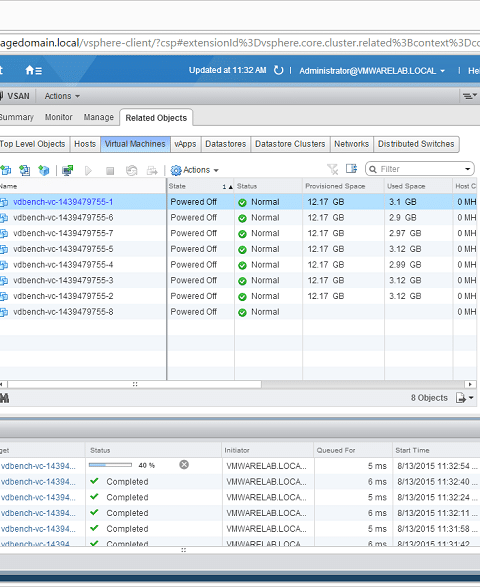The width and height of the screenshot is (480, 587).
Task: Open the Datastore Clusters sub-tab
Action: [x=290, y=144]
